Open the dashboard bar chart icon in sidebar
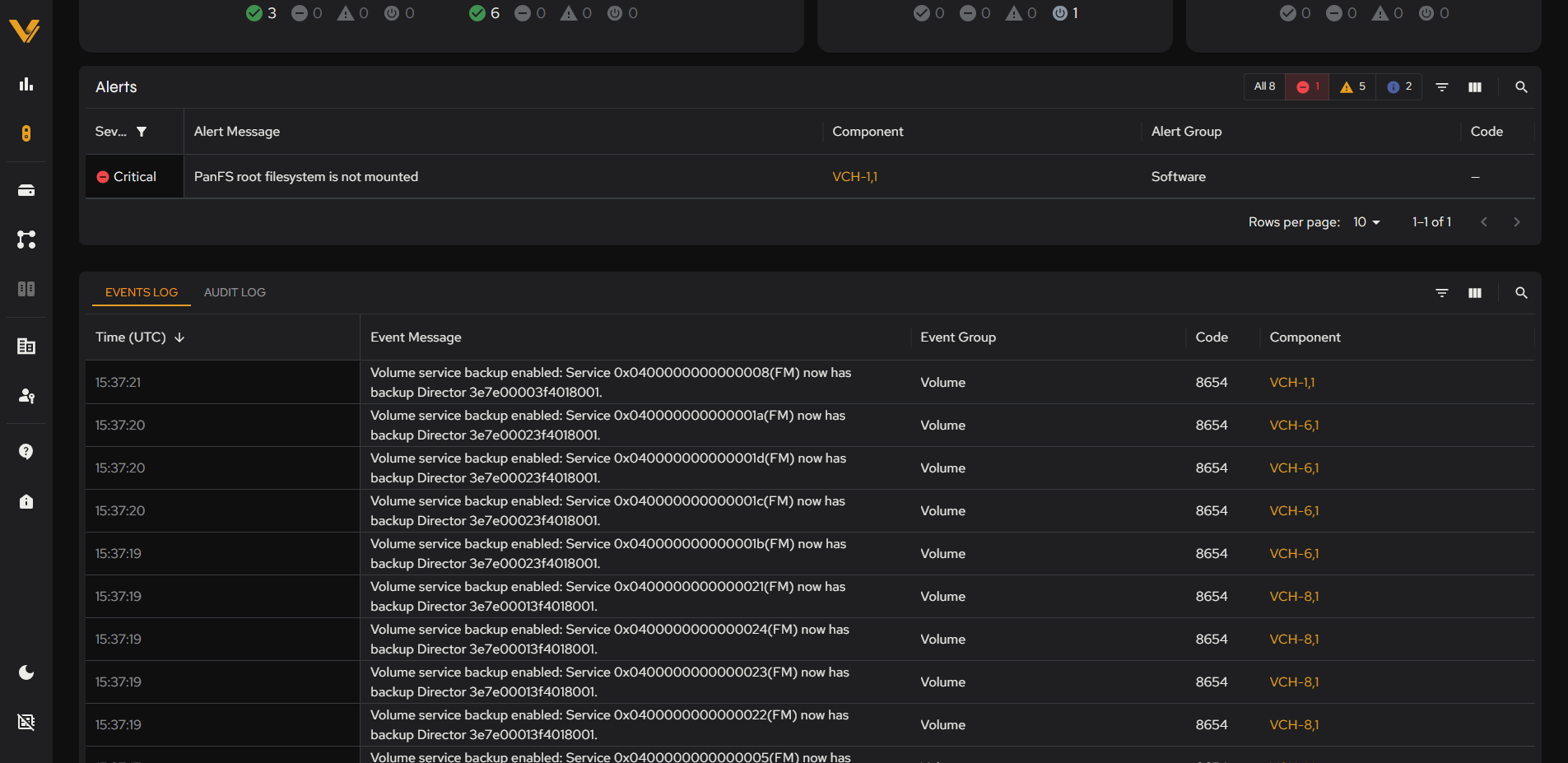Viewport: 1568px width, 763px height. click(26, 84)
